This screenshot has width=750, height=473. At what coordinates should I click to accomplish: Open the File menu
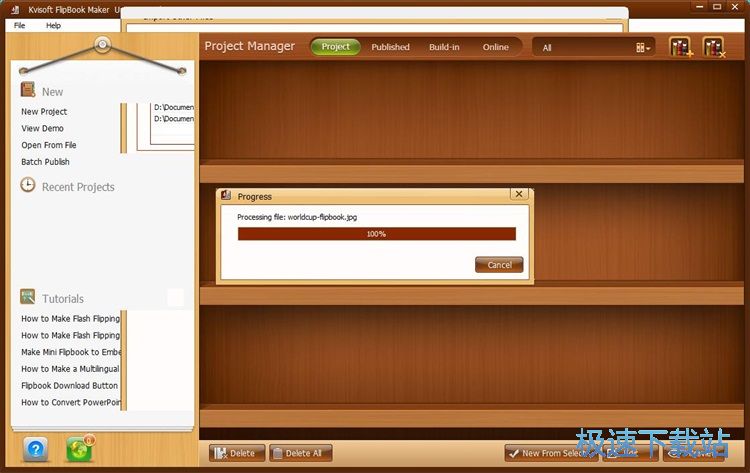tap(19, 25)
